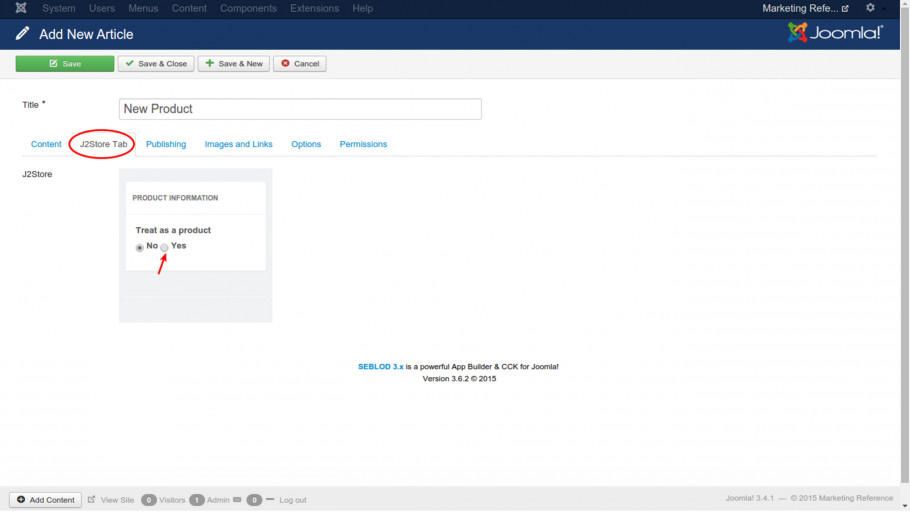Switch to the J2Store Tab

[x=103, y=144]
